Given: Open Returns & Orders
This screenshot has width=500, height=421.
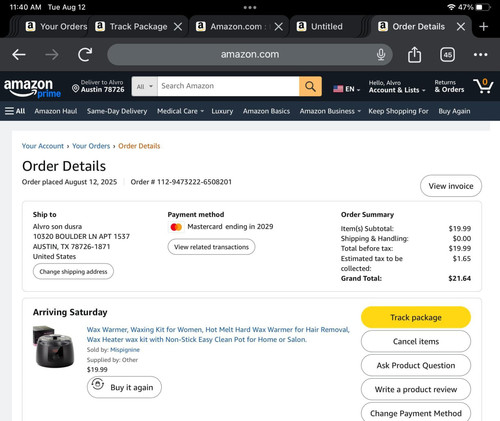Looking at the screenshot, I should [449, 86].
